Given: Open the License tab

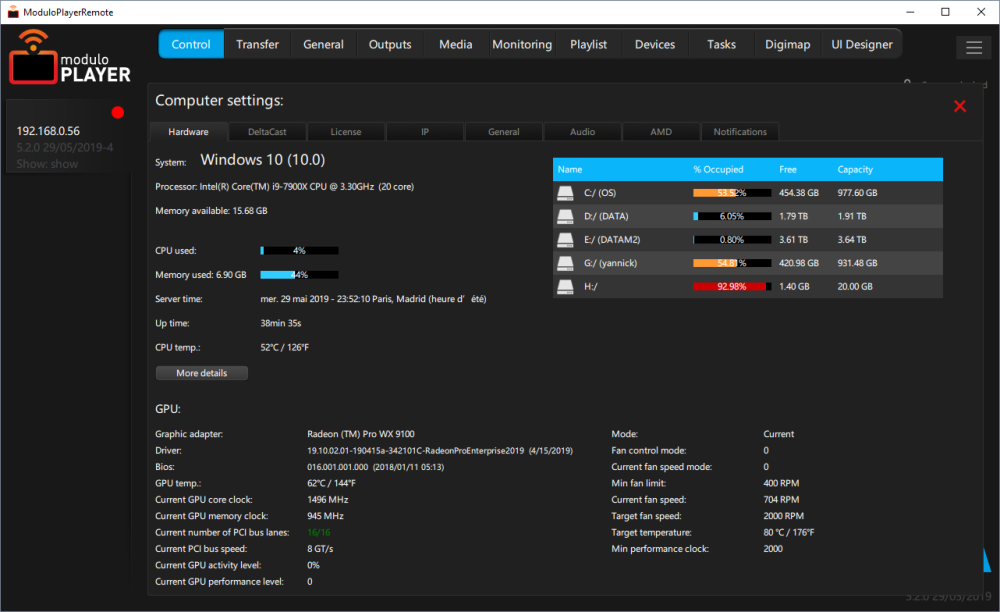Looking at the screenshot, I should [x=346, y=132].
